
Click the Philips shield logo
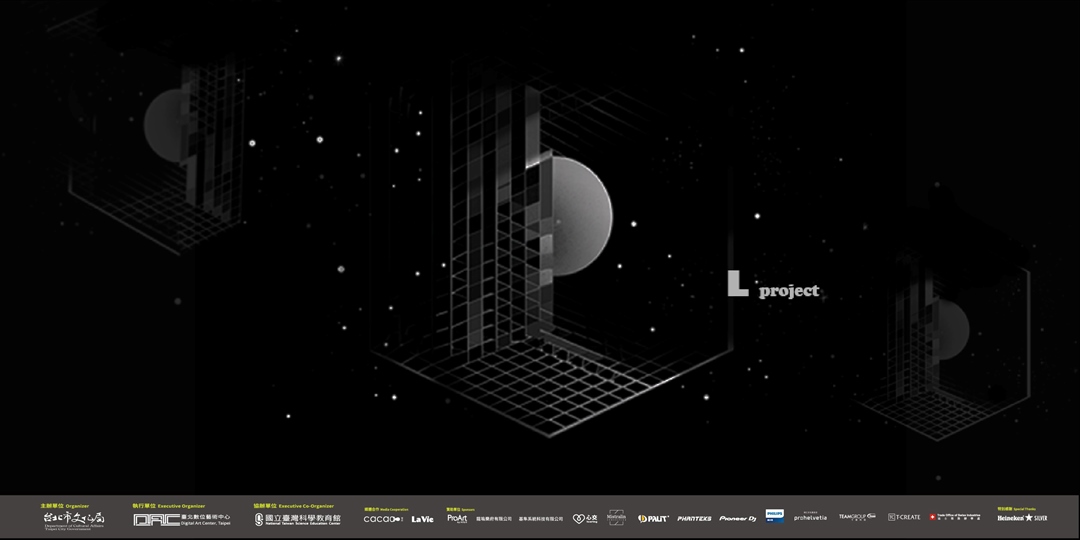click(x=774, y=516)
